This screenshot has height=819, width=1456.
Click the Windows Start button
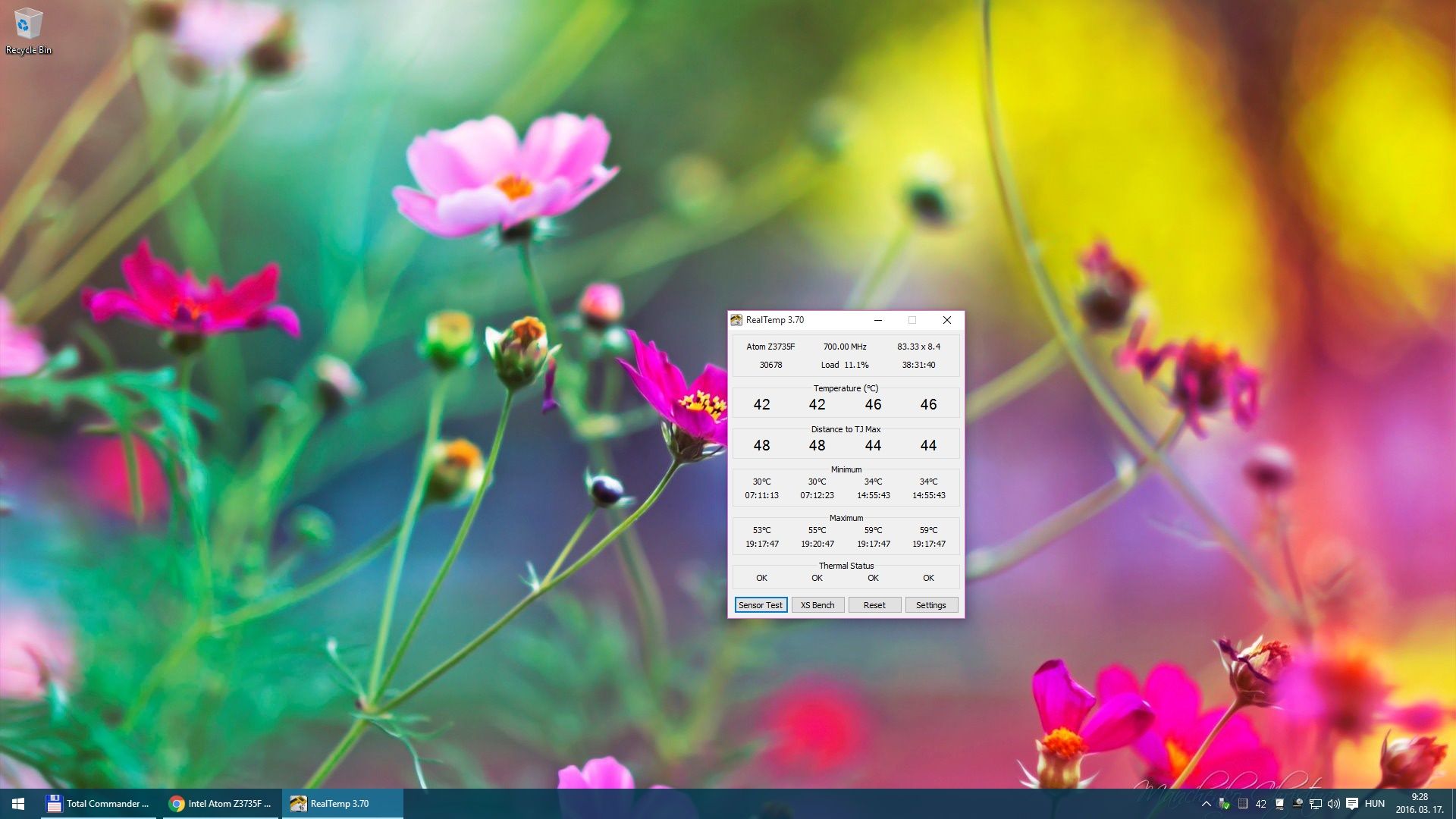[x=18, y=804]
